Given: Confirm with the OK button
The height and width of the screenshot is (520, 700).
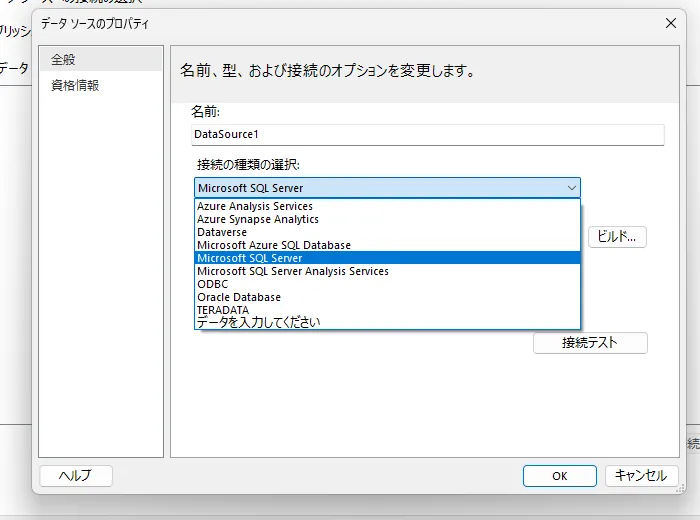Looking at the screenshot, I should pos(560,476).
